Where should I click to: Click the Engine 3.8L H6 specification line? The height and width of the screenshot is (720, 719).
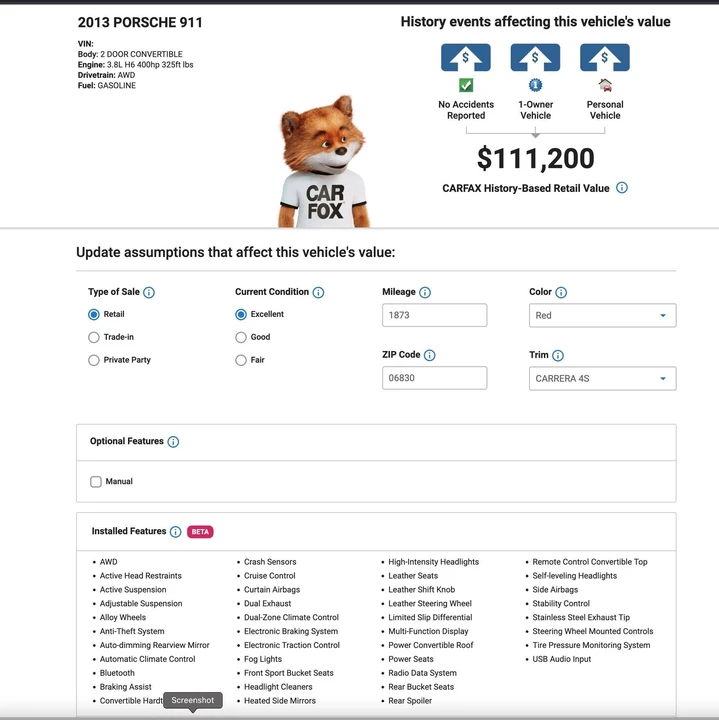point(135,65)
